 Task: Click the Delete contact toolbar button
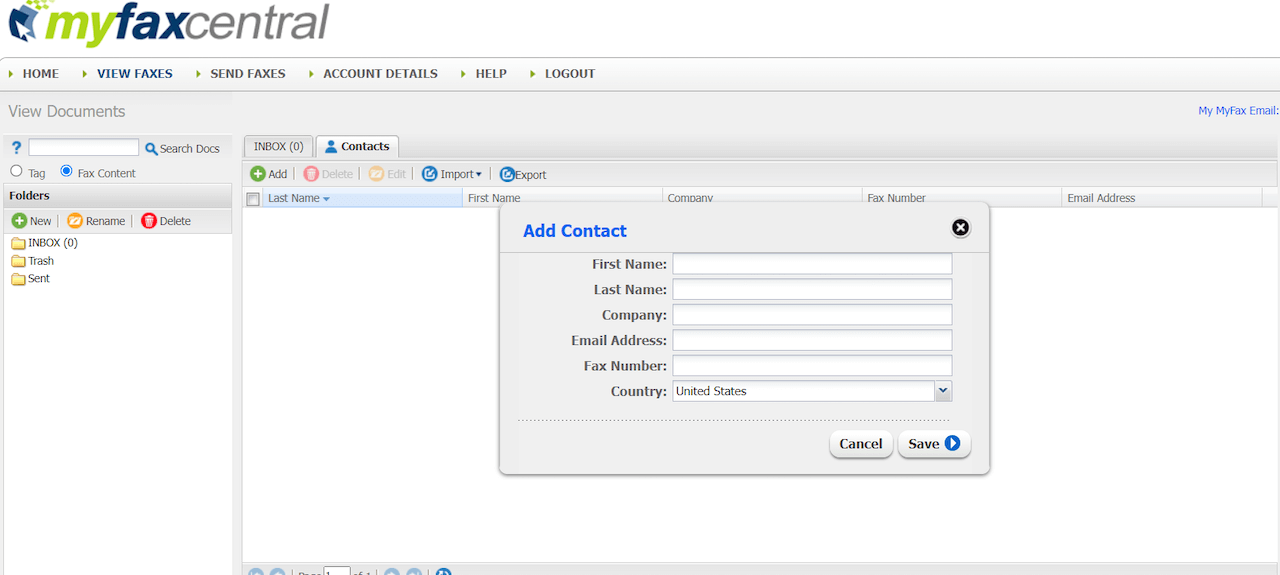point(328,174)
